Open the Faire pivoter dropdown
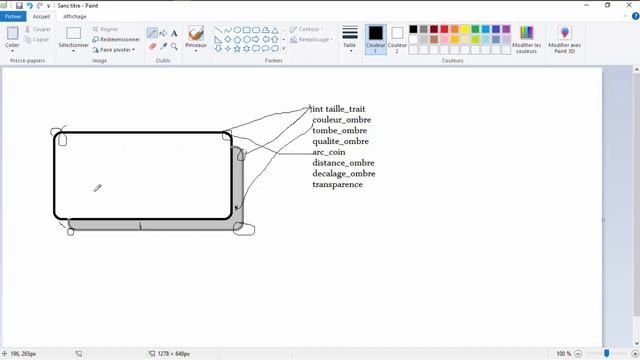 tap(113, 50)
